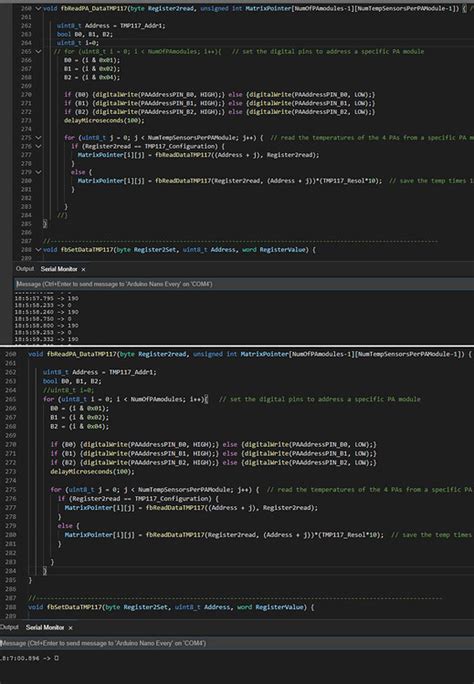
Task: Collapse the else block using line 279 chevron
Action: (38, 172)
